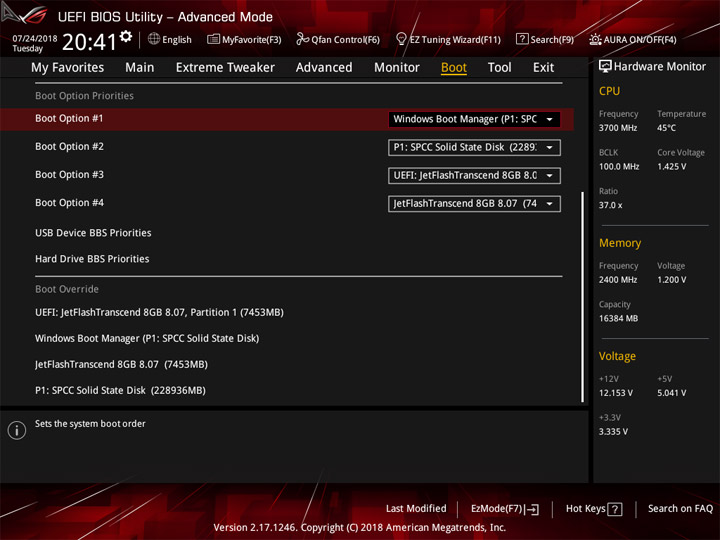
Task: Switch to Monitor tab
Action: coord(397,68)
